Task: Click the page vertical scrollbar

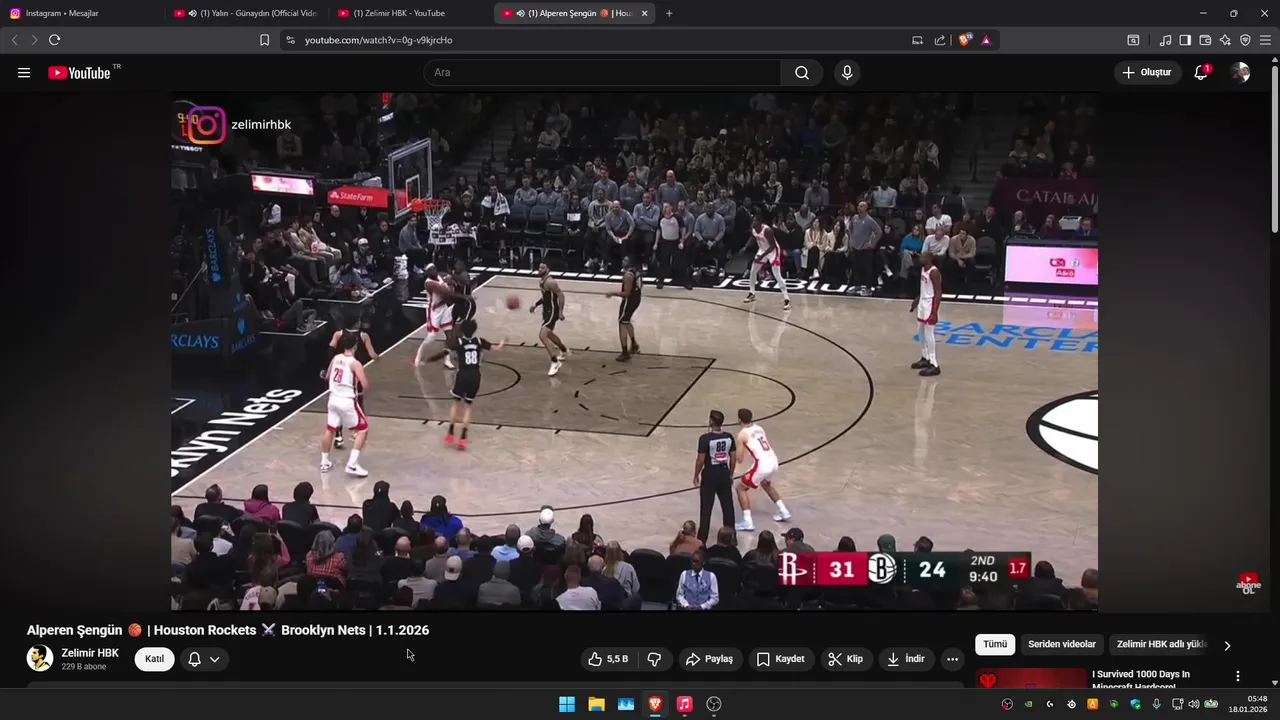Action: [x=1274, y=150]
